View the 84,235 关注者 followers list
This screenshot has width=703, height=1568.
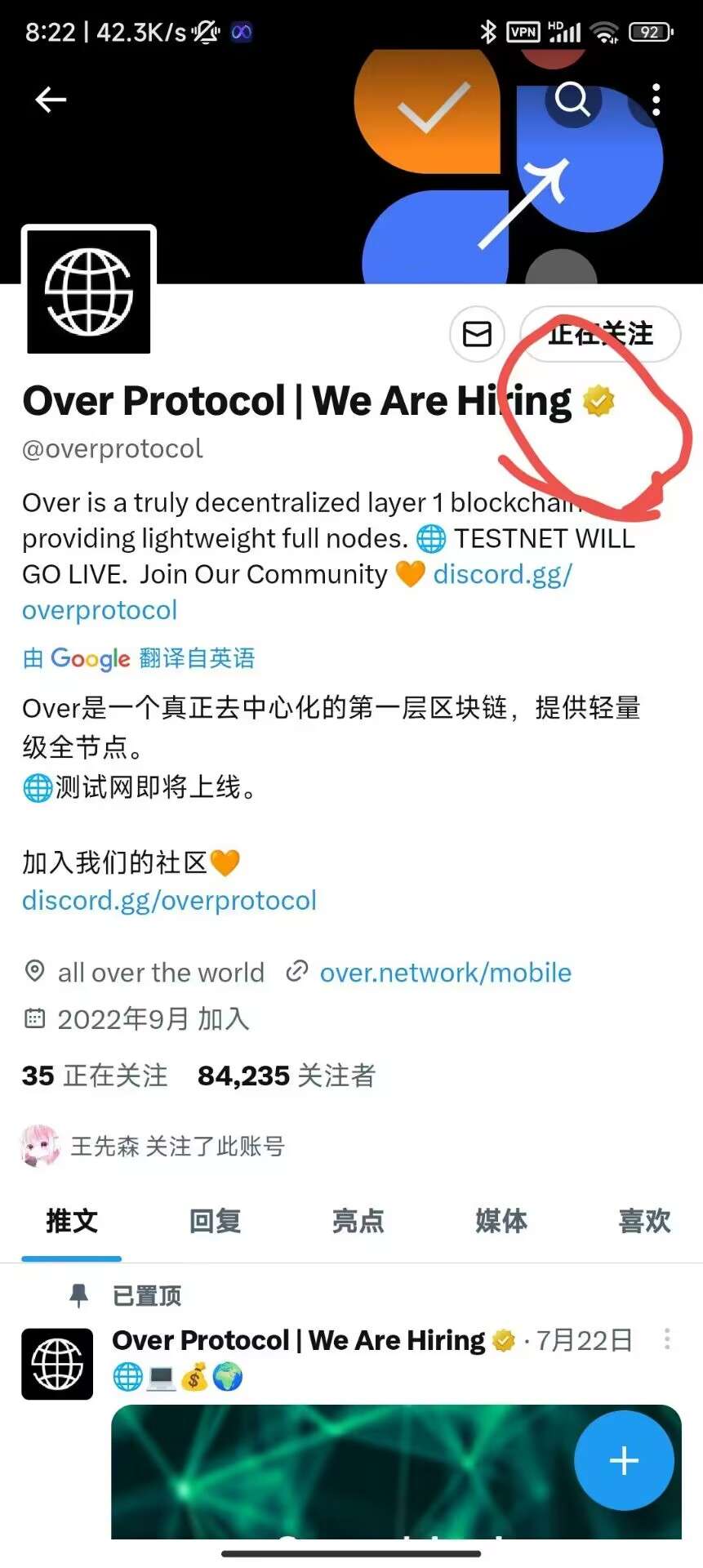[287, 1076]
